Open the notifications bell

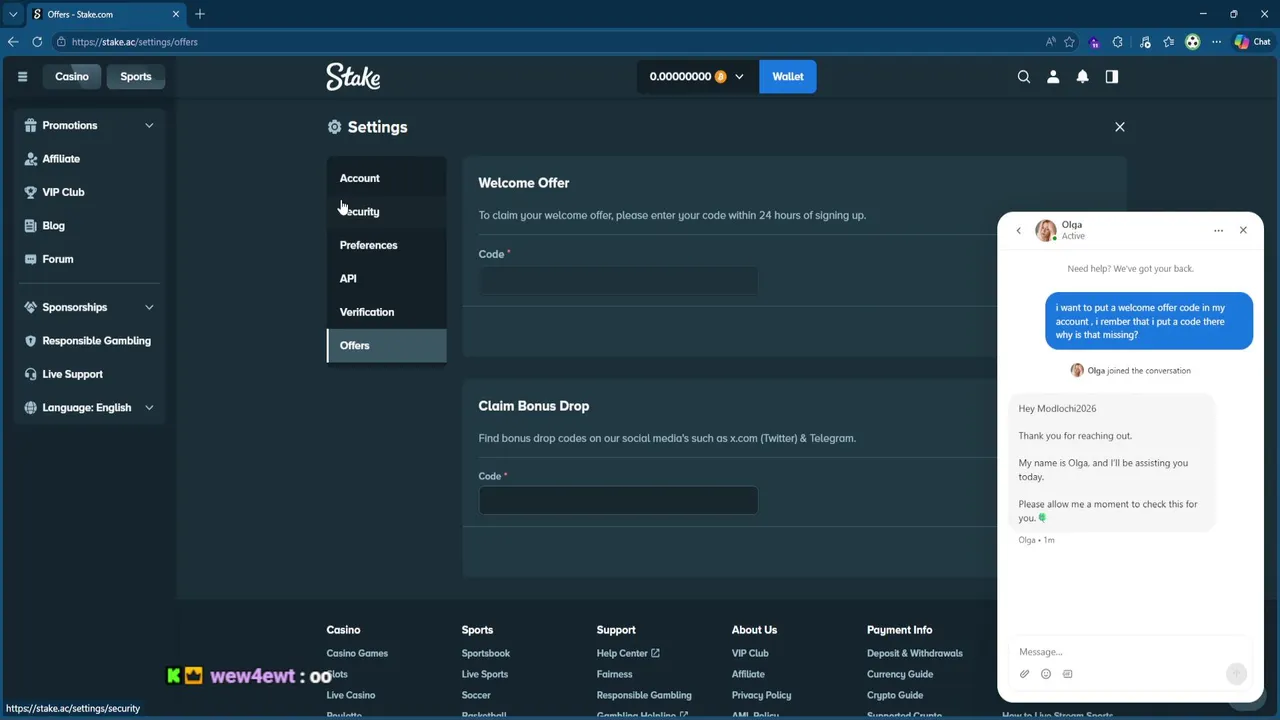(1082, 76)
